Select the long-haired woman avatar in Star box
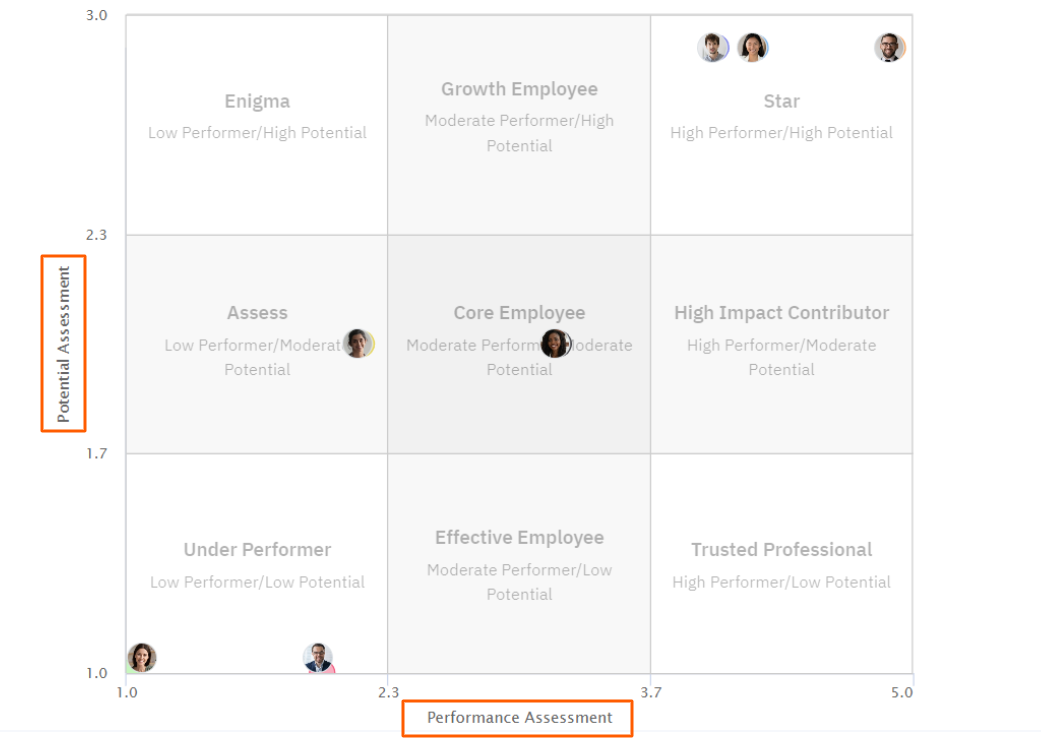Image resolution: width=1041 pixels, height=739 pixels. click(752, 47)
